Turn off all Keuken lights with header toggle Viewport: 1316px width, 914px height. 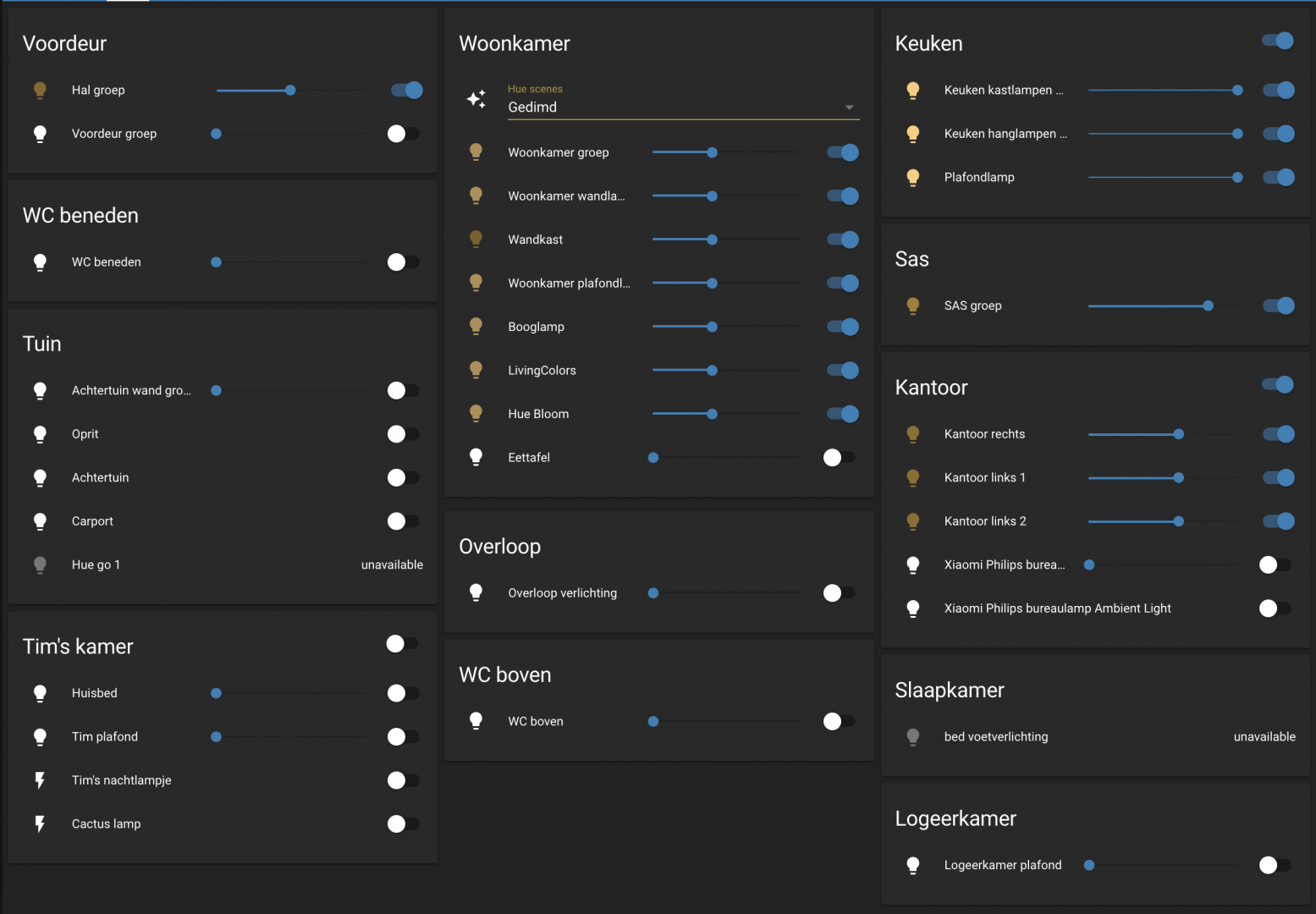tap(1277, 41)
